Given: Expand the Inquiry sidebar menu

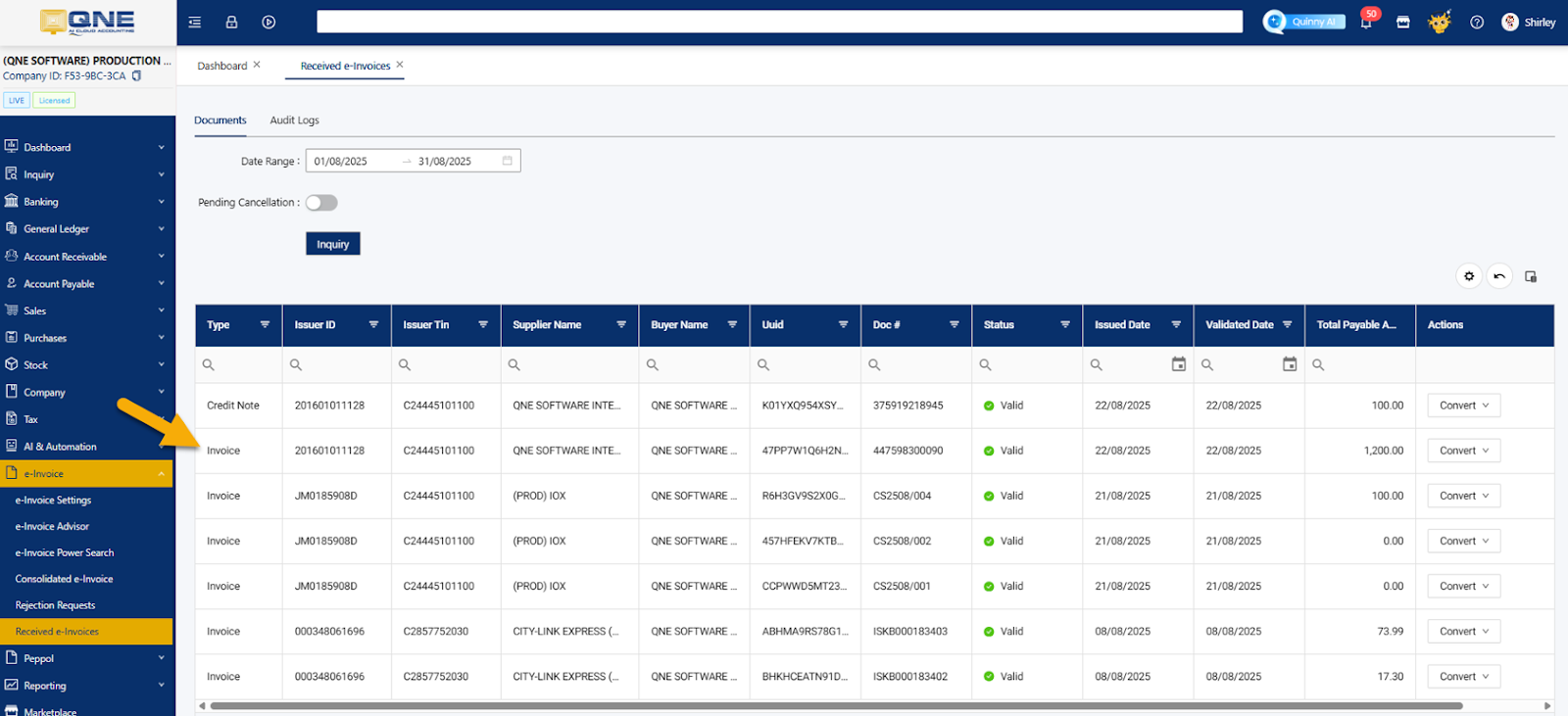Looking at the screenshot, I should tap(87, 174).
